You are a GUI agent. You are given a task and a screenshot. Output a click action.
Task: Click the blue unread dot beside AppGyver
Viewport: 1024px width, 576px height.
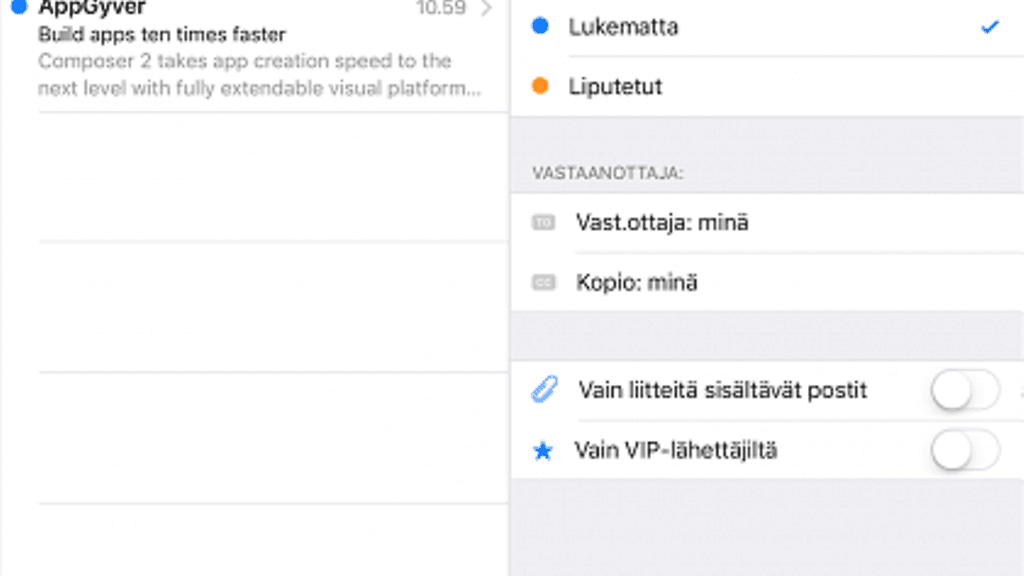coord(18,8)
